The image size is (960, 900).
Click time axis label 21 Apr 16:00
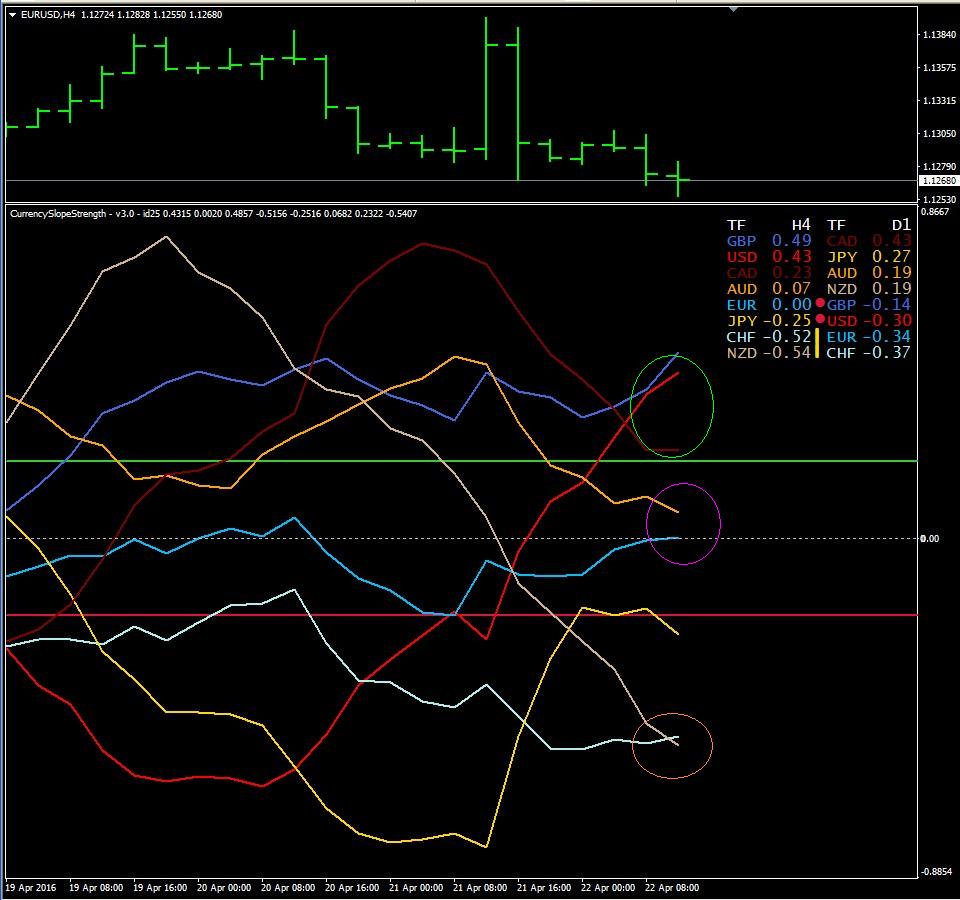pyautogui.click(x=544, y=888)
